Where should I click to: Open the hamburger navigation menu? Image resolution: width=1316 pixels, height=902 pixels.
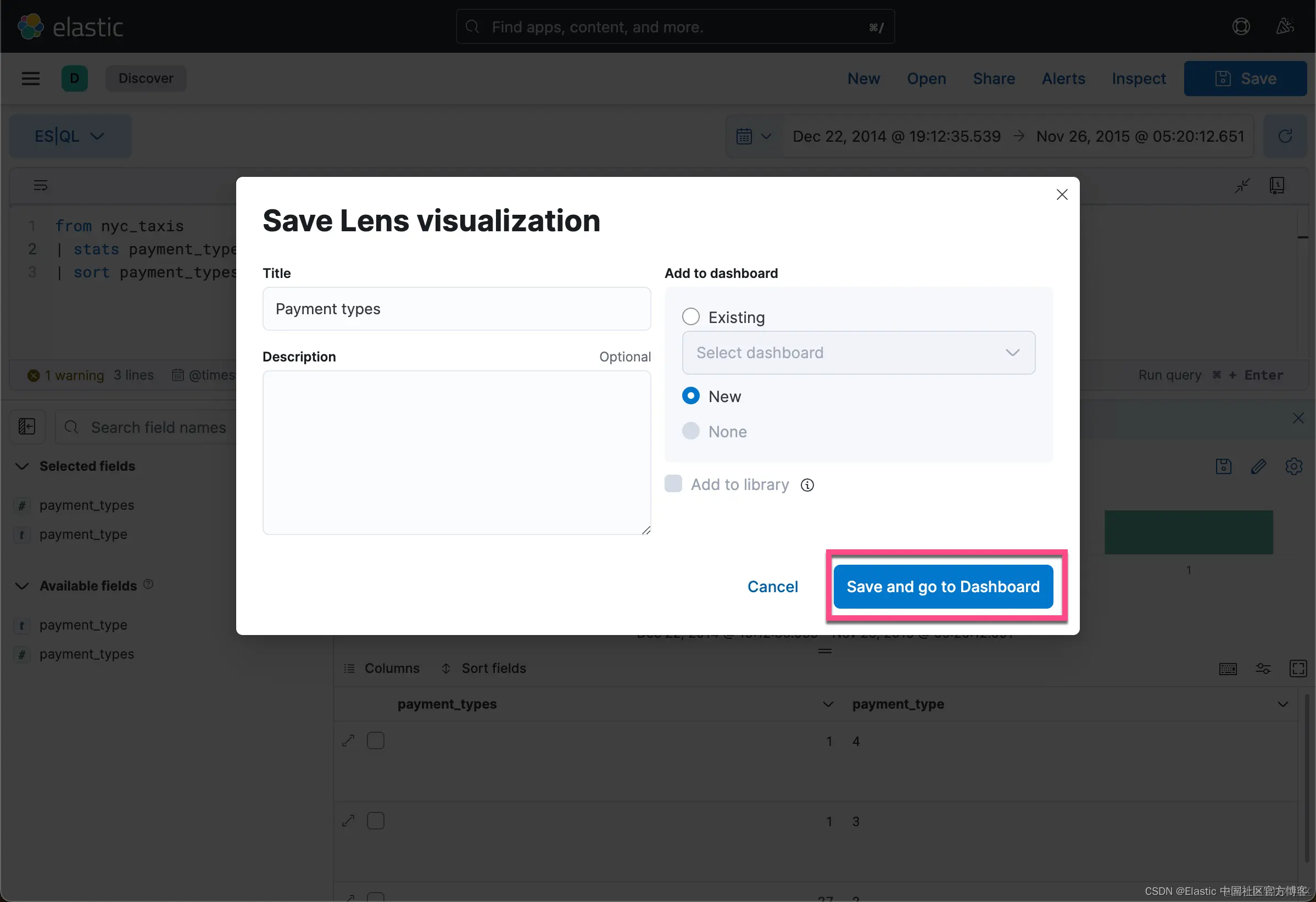coord(31,79)
